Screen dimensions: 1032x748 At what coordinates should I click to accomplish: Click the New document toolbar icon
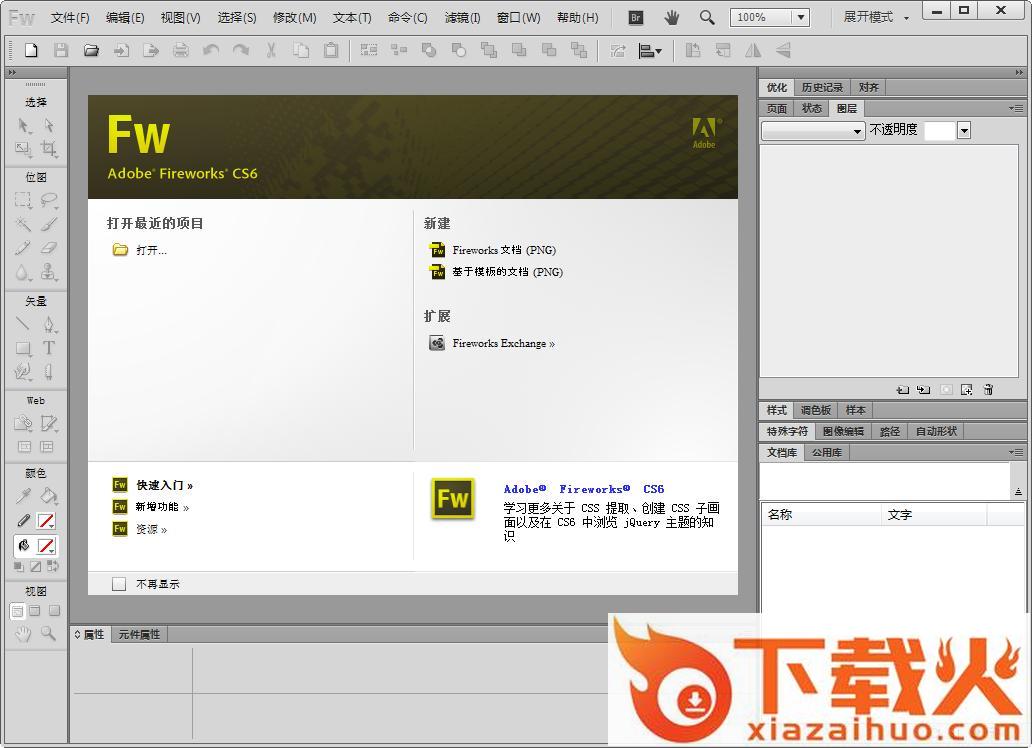coord(31,50)
